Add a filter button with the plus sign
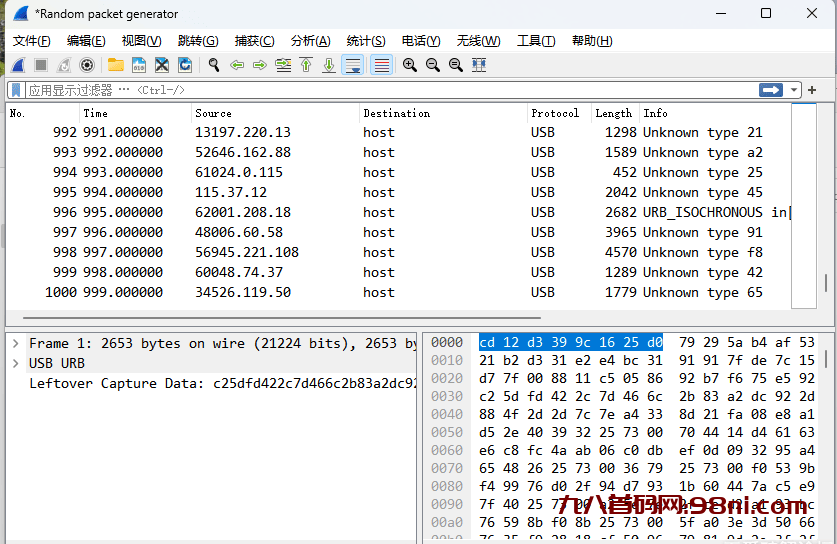Image resolution: width=837 pixels, height=544 pixels. pos(812,90)
